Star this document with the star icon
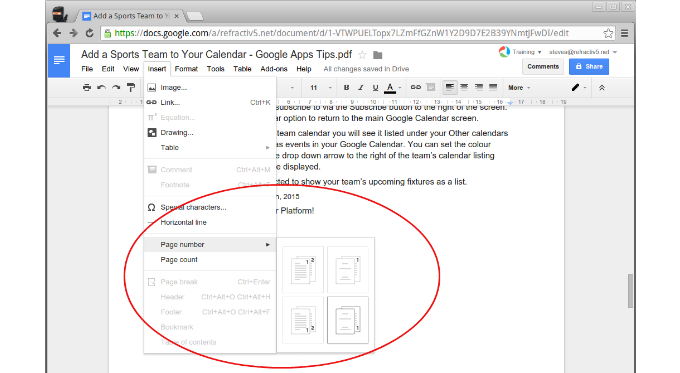 pyautogui.click(x=362, y=55)
